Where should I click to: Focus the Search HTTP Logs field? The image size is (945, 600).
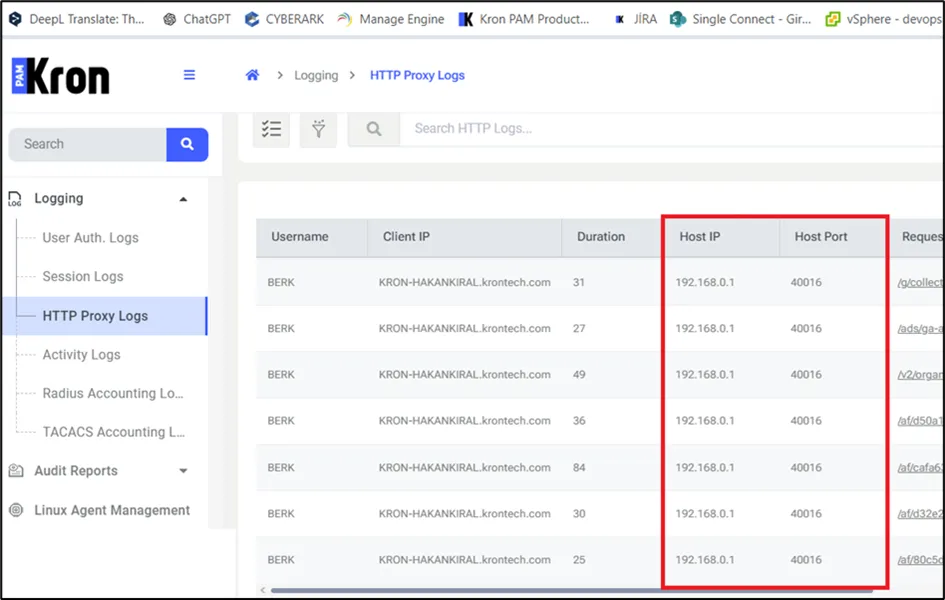(x=671, y=128)
